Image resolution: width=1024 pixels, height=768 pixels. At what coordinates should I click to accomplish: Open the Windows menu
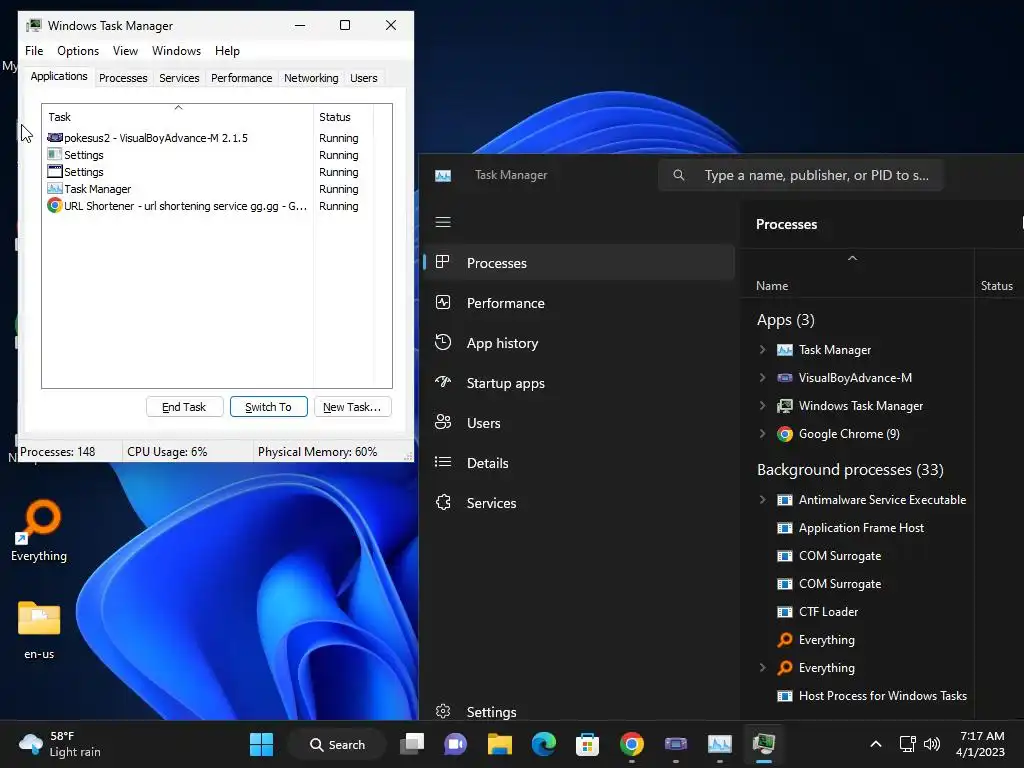point(176,51)
